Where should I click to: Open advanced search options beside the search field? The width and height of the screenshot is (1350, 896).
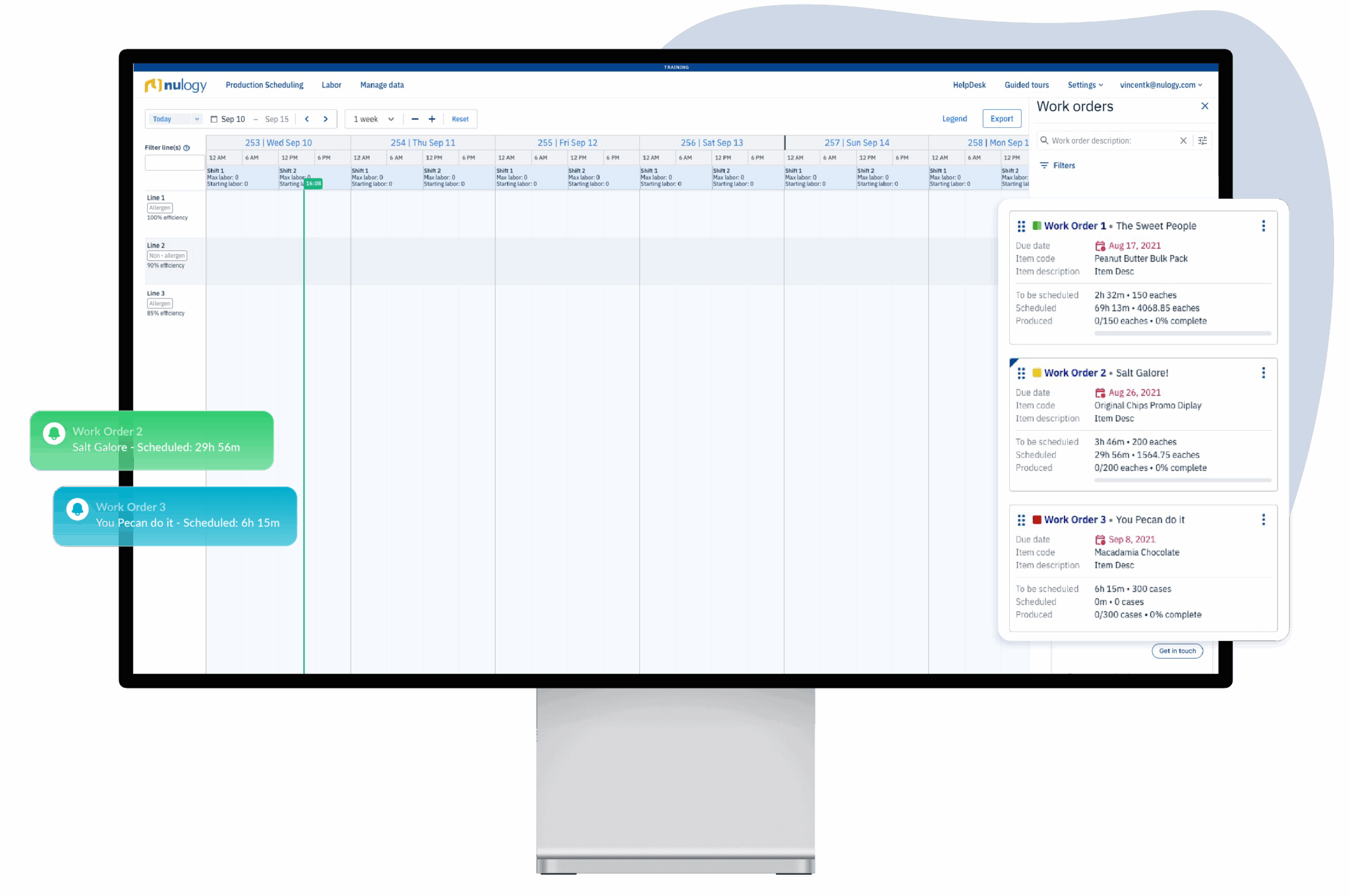pos(1202,140)
